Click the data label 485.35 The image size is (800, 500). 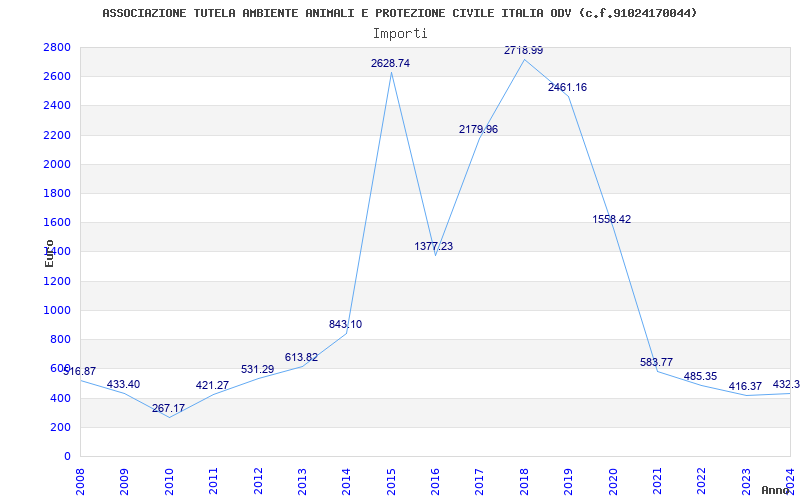coord(701,377)
